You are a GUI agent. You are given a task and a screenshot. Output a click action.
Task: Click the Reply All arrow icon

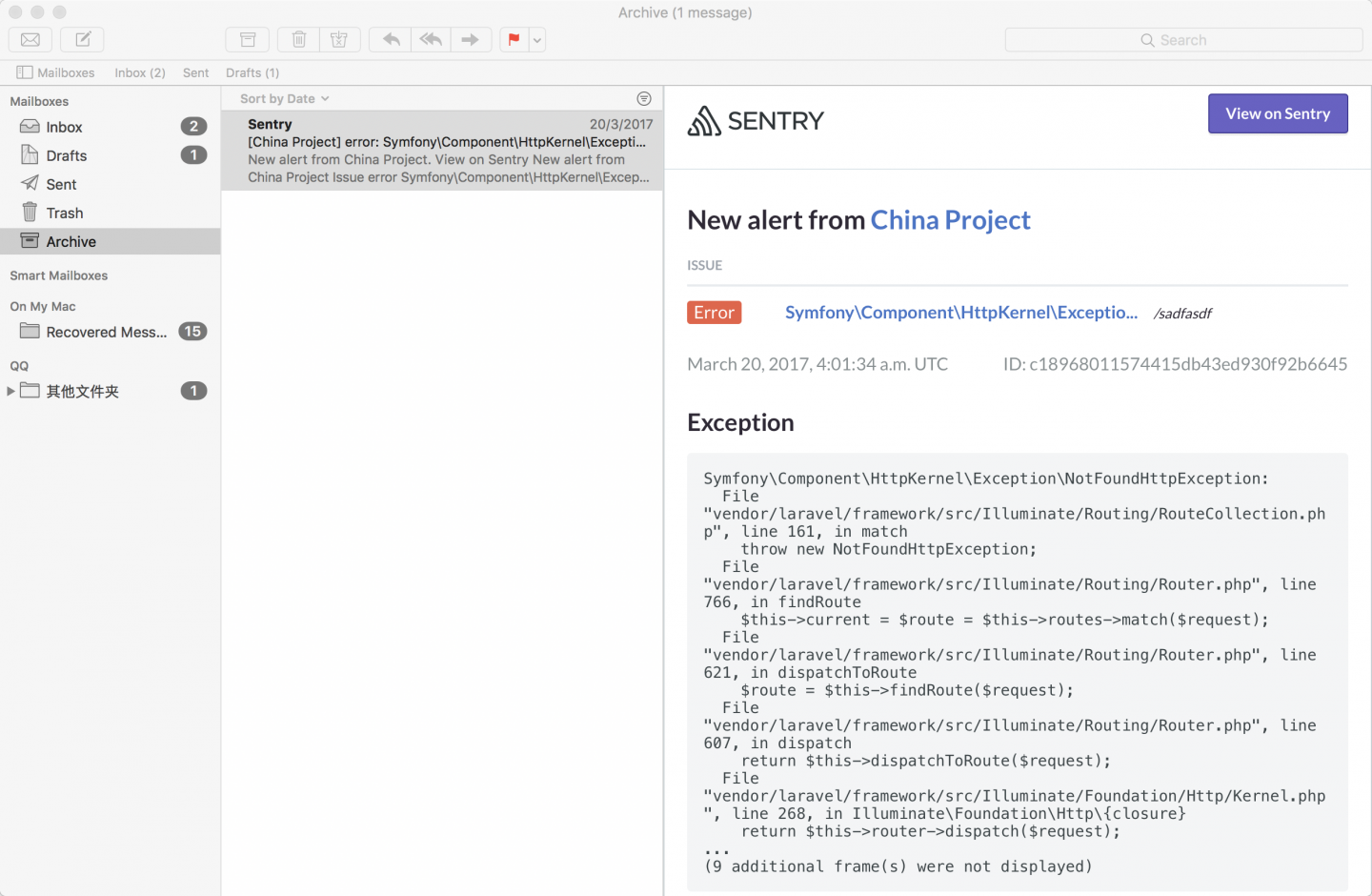431,39
